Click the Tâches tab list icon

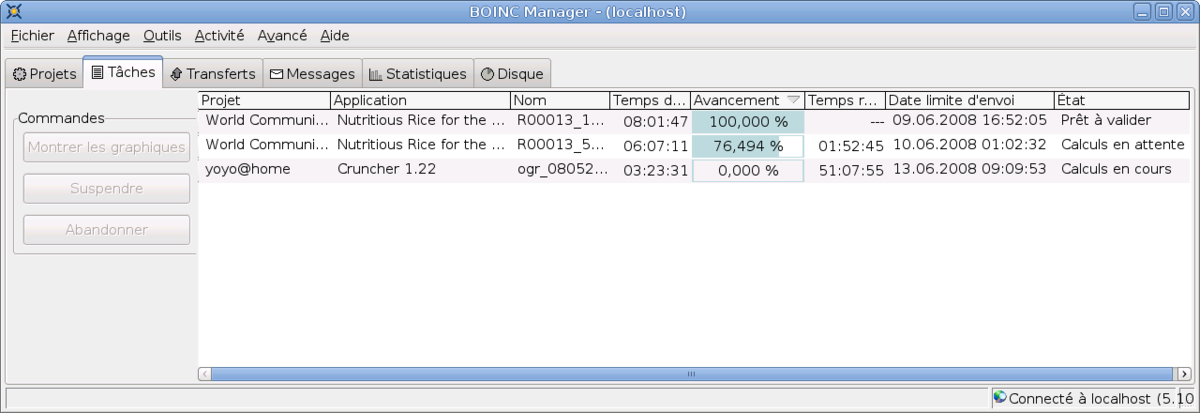point(97,72)
